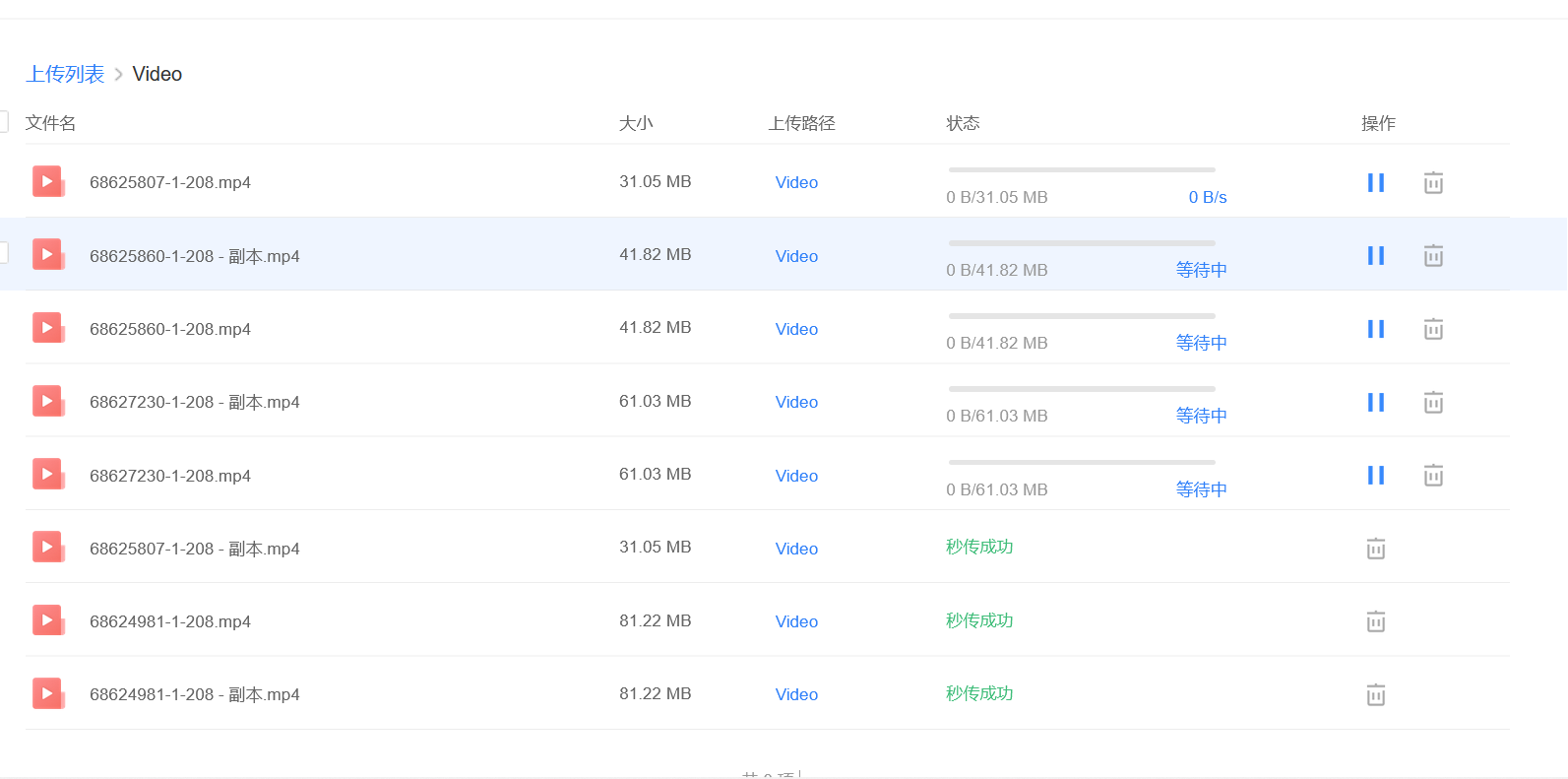Pause upload of 68625860-1-208.mp4
Image resolution: width=1568 pixels, height=779 pixels.
point(1375,329)
